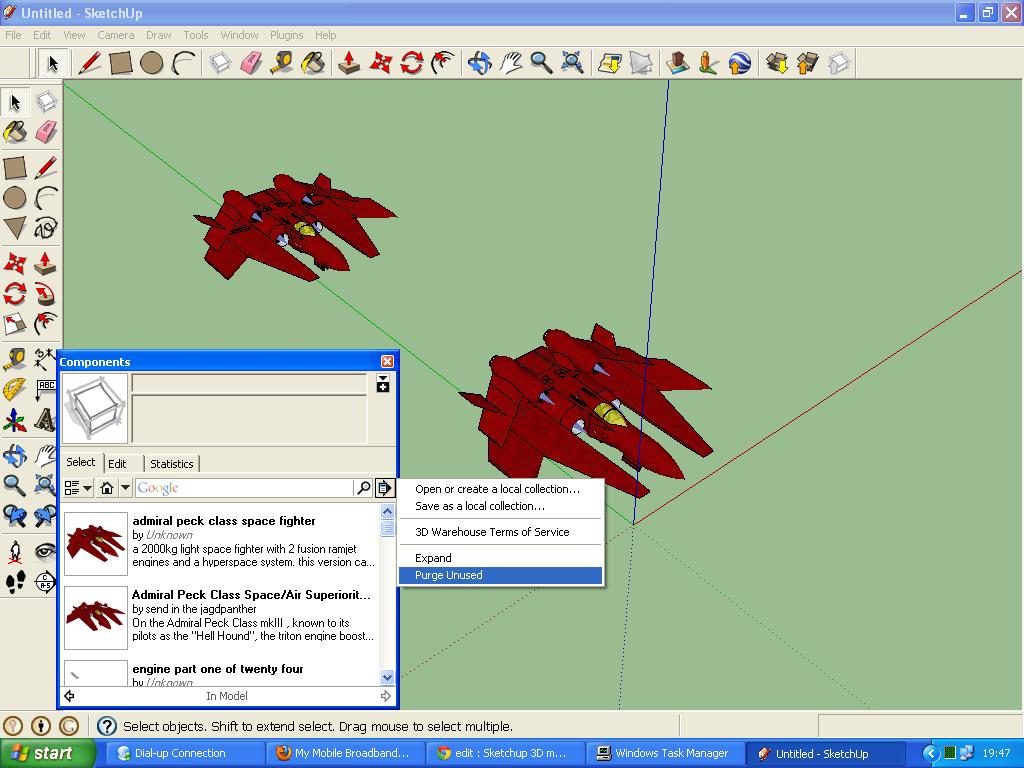
Task: Choose the Circle tool in top toolbar
Action: 152,63
